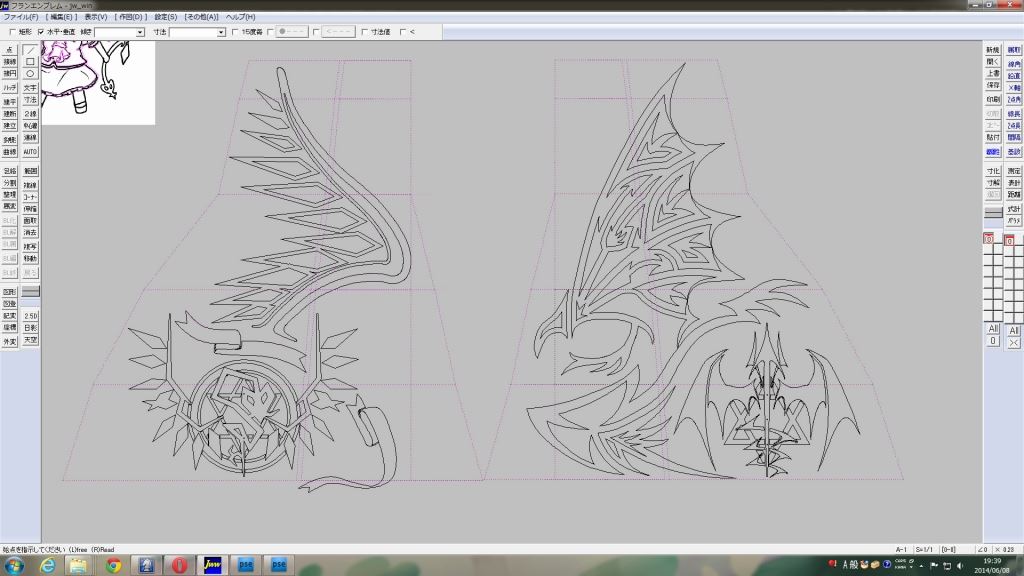Launch Google Chrome from the taskbar
Screen dimensions: 1024x576
tap(113, 566)
